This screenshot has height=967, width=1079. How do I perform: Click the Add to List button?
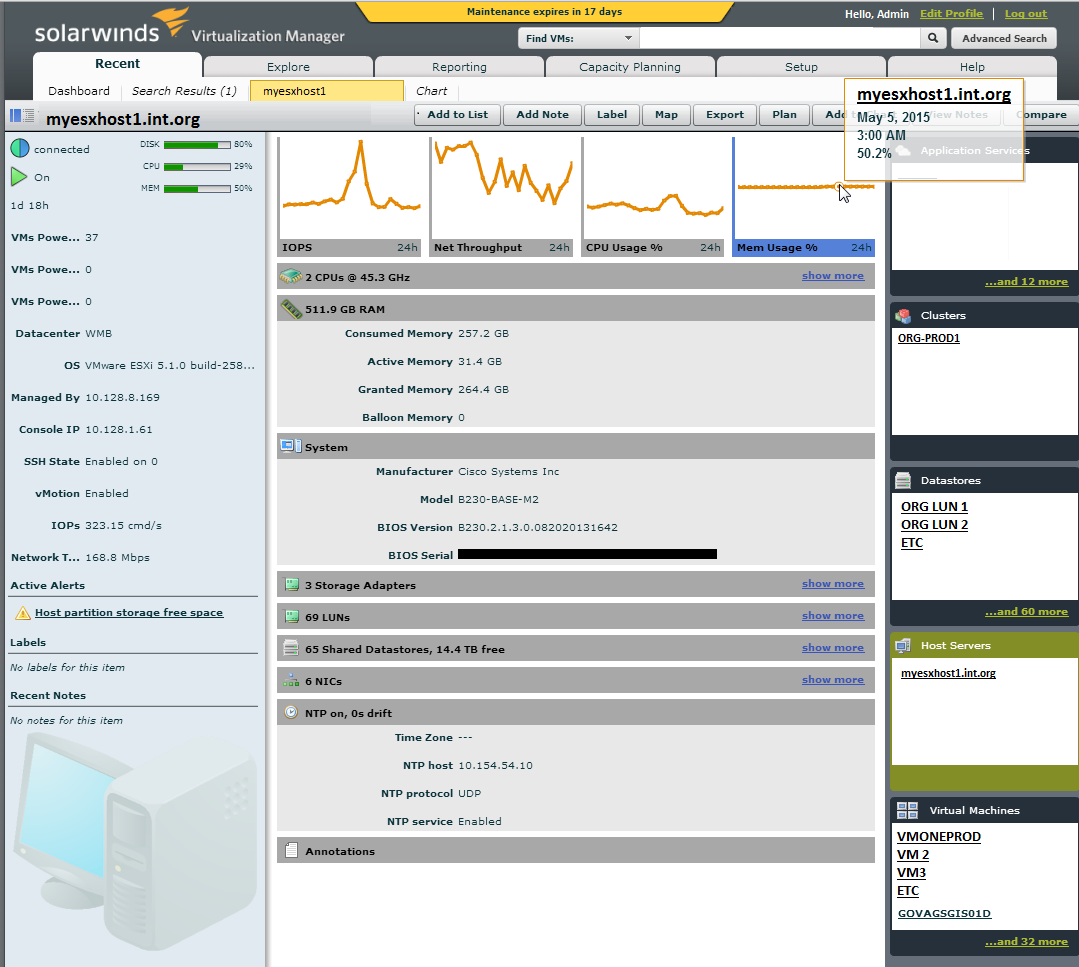tap(457, 115)
